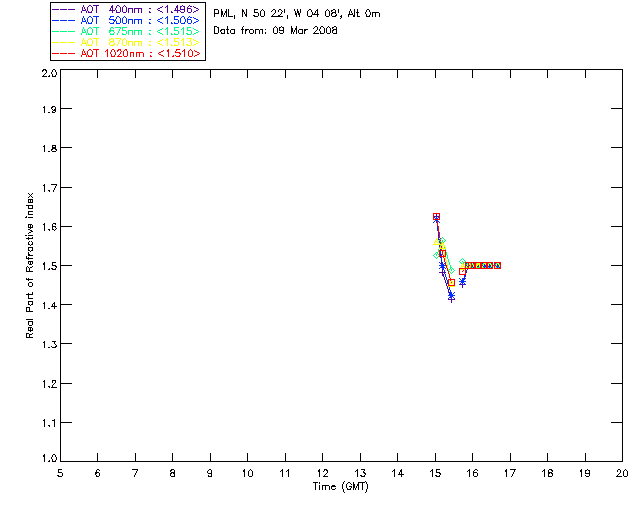Click the x-axis tick label 10

[x=247, y=473]
